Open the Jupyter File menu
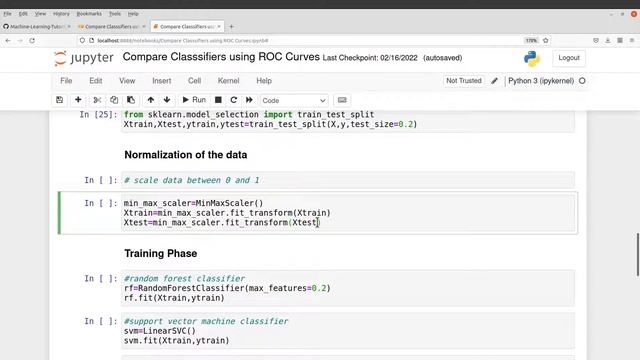Screen dimensions: 640x360 [66, 81]
